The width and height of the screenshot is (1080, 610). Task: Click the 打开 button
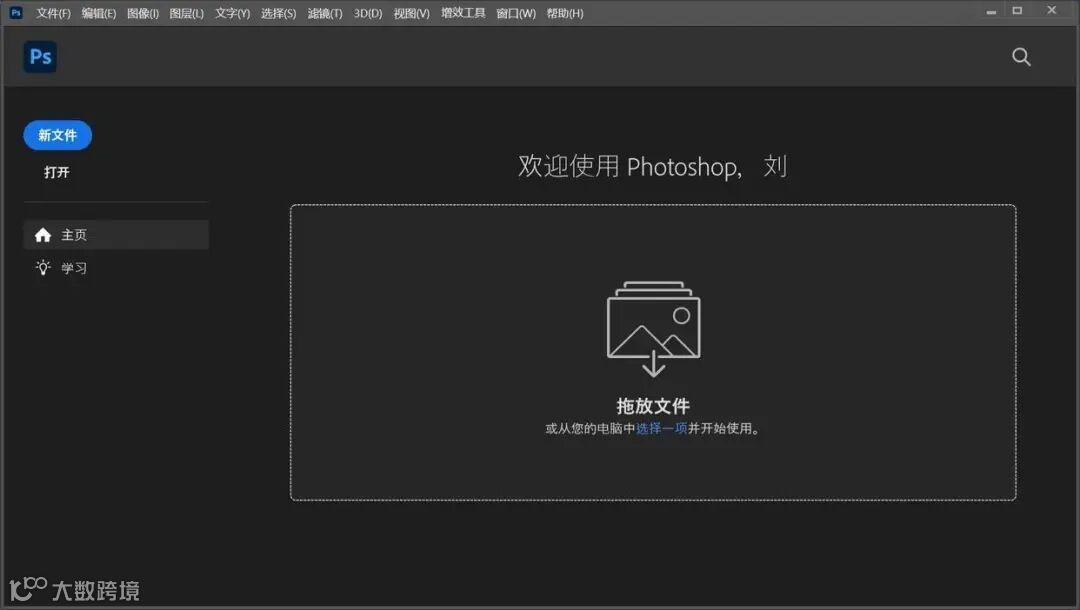(x=56, y=172)
